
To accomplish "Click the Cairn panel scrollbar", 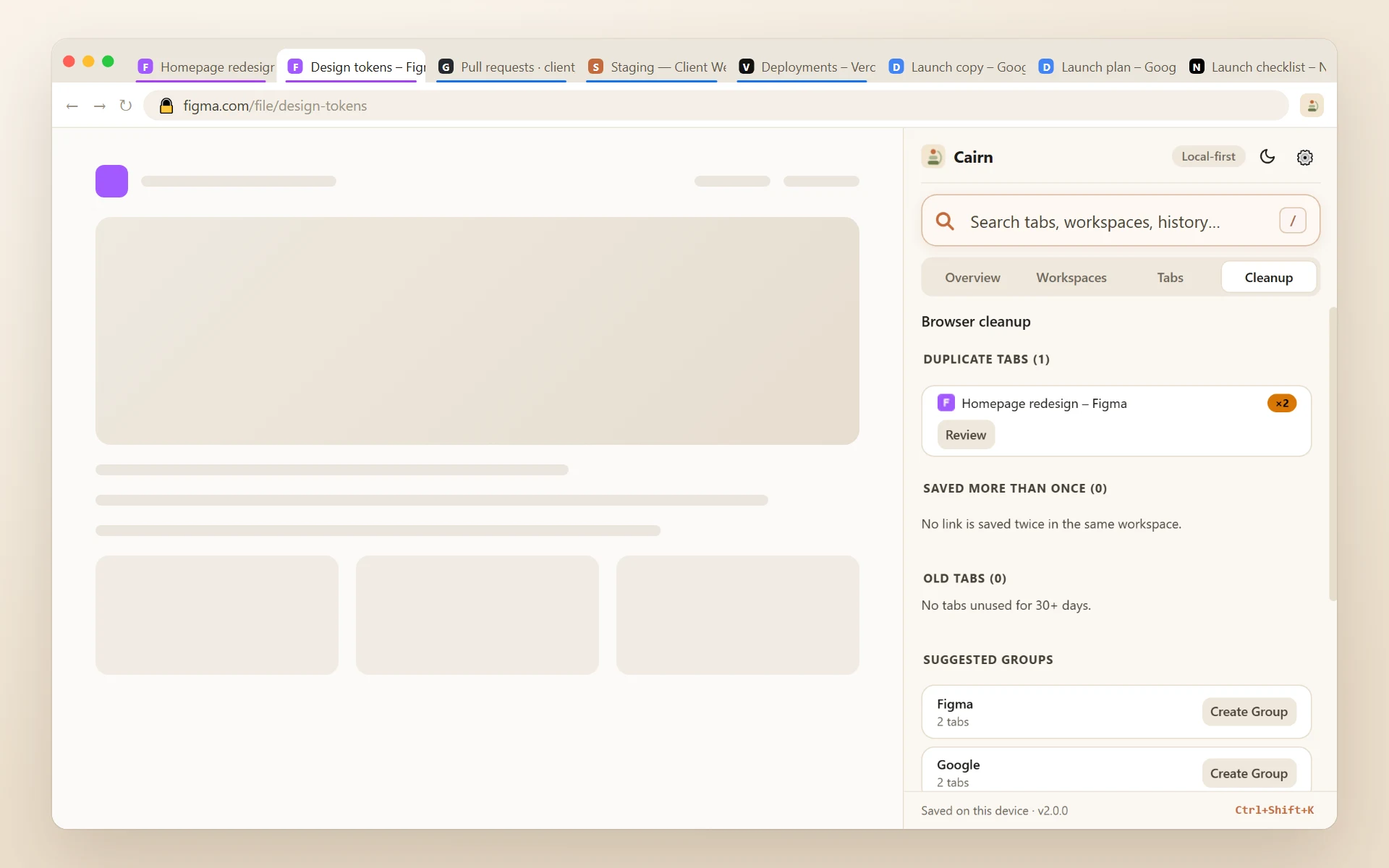I will click(1333, 454).
